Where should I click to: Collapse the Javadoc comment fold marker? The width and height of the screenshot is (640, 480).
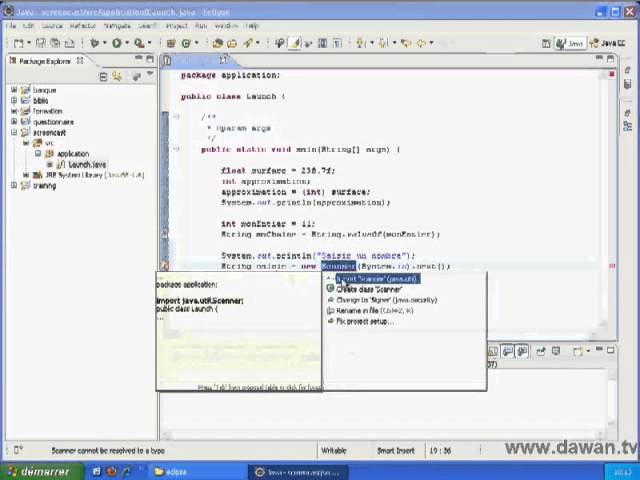176,117
